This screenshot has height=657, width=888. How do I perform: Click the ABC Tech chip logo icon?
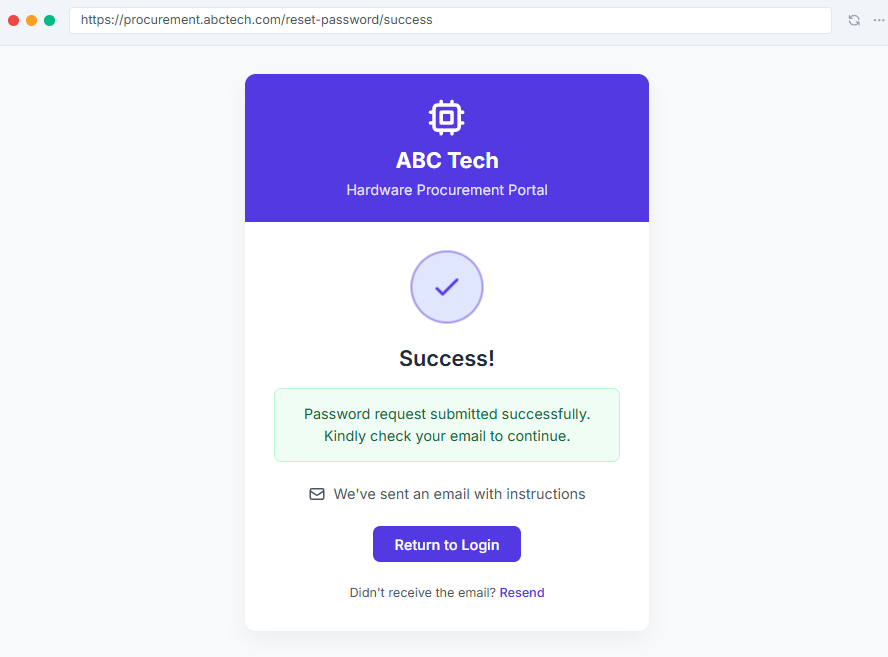tap(446, 118)
